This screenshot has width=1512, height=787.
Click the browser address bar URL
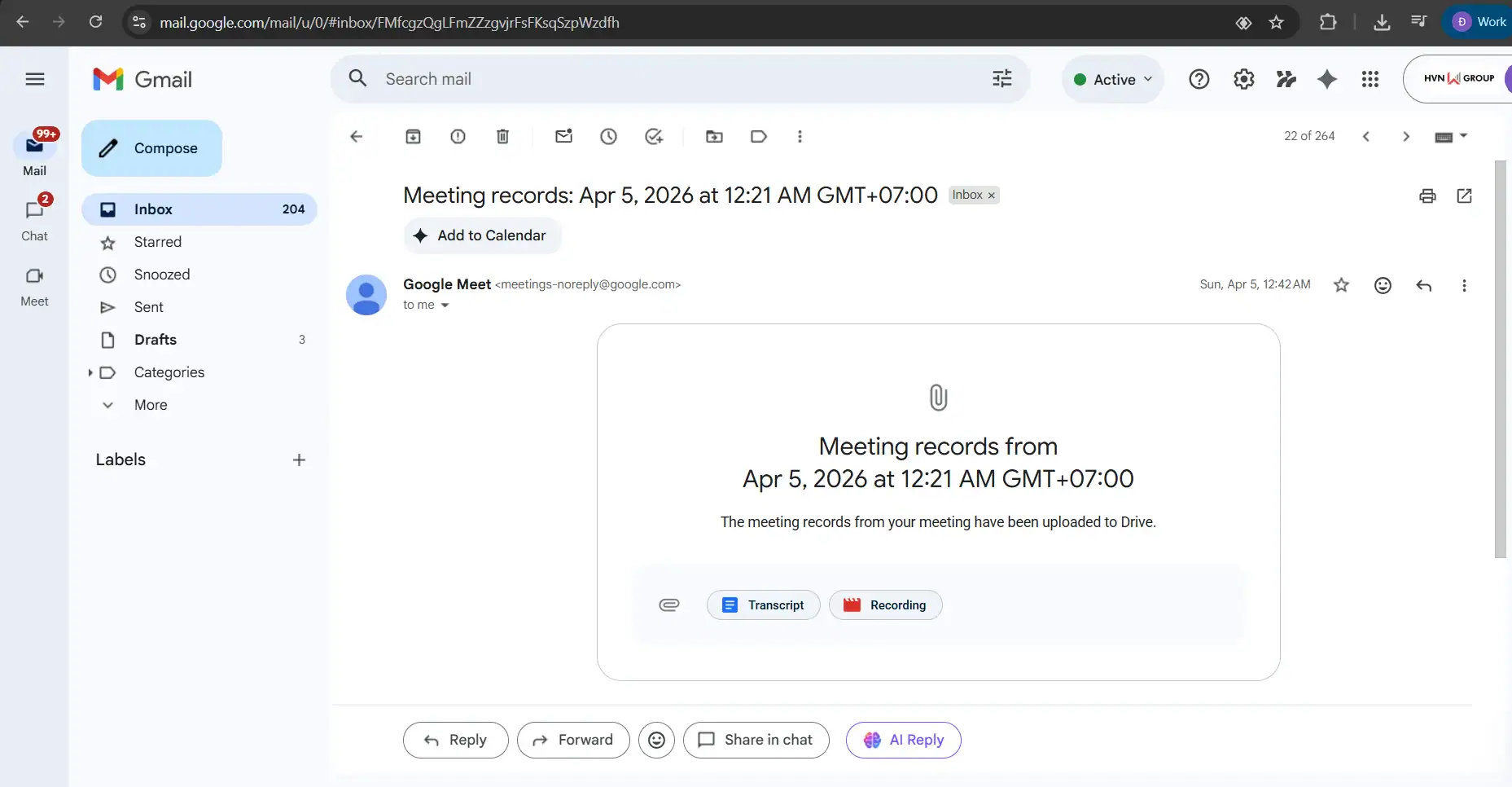click(389, 22)
